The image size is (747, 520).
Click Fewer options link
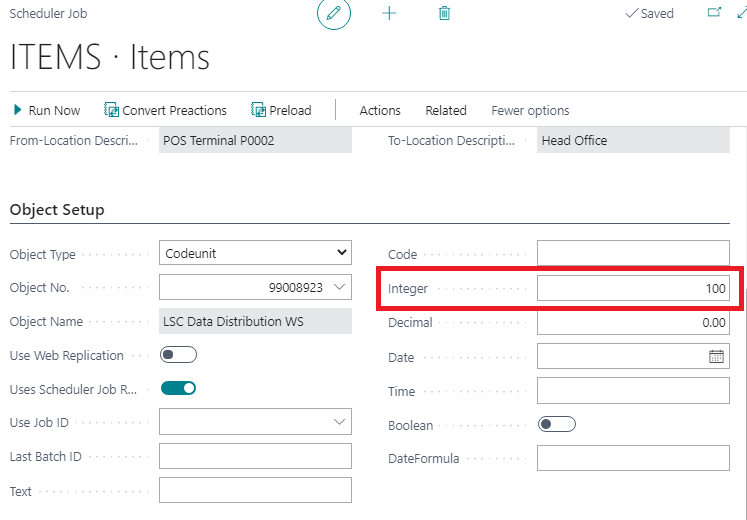(530, 110)
